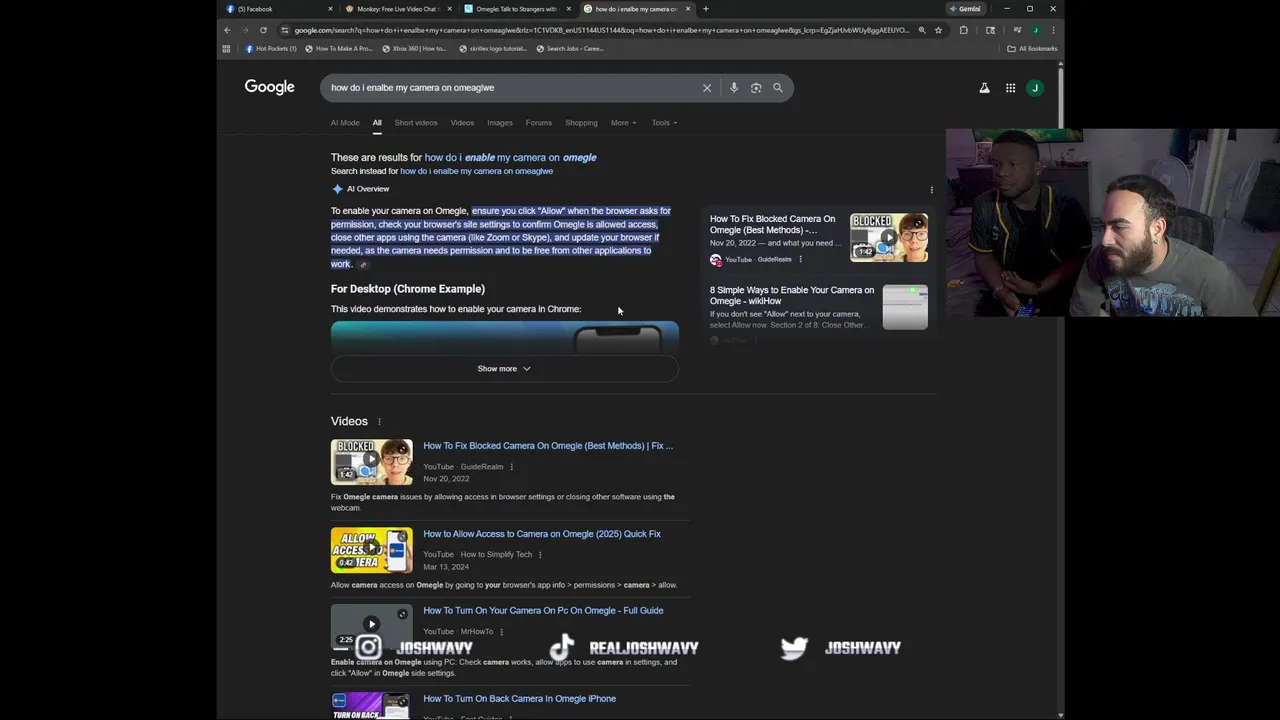1280x720 pixels.
Task: Open Search Labs flask icon
Action: point(984,88)
